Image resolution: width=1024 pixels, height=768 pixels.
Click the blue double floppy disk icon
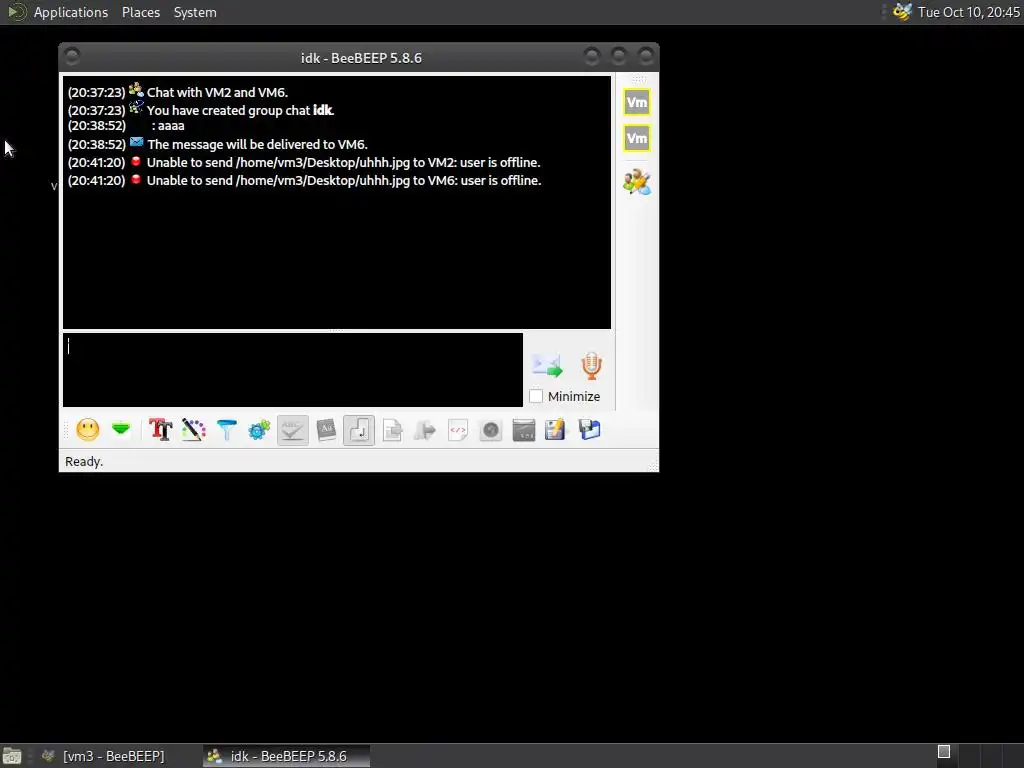pos(589,430)
